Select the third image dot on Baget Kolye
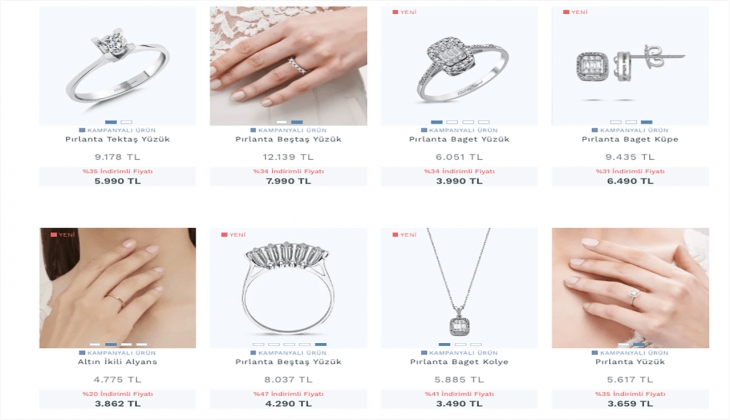 coord(476,345)
